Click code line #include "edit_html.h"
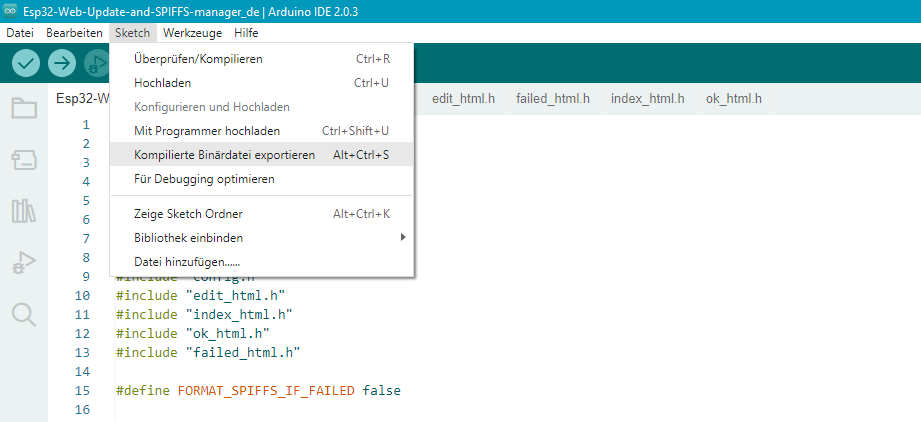 click(x=201, y=295)
